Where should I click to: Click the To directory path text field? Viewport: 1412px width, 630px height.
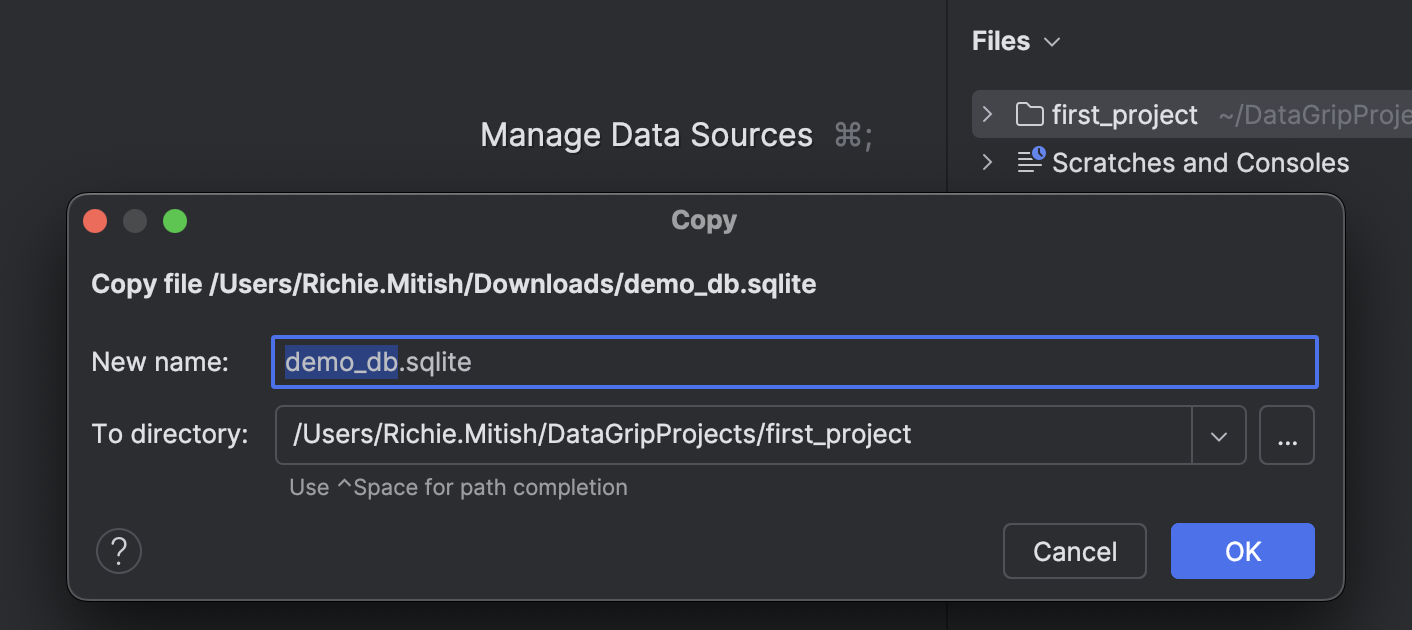pos(700,434)
